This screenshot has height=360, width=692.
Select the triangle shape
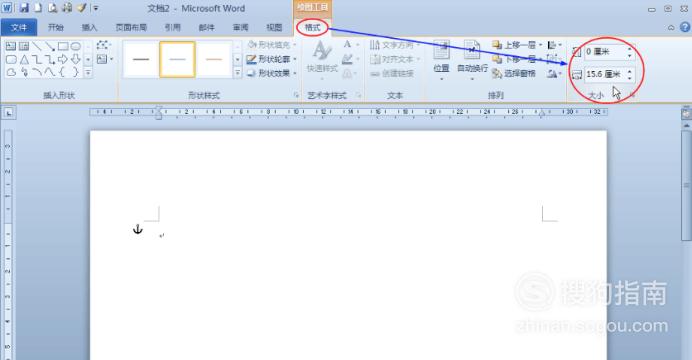coord(24,59)
